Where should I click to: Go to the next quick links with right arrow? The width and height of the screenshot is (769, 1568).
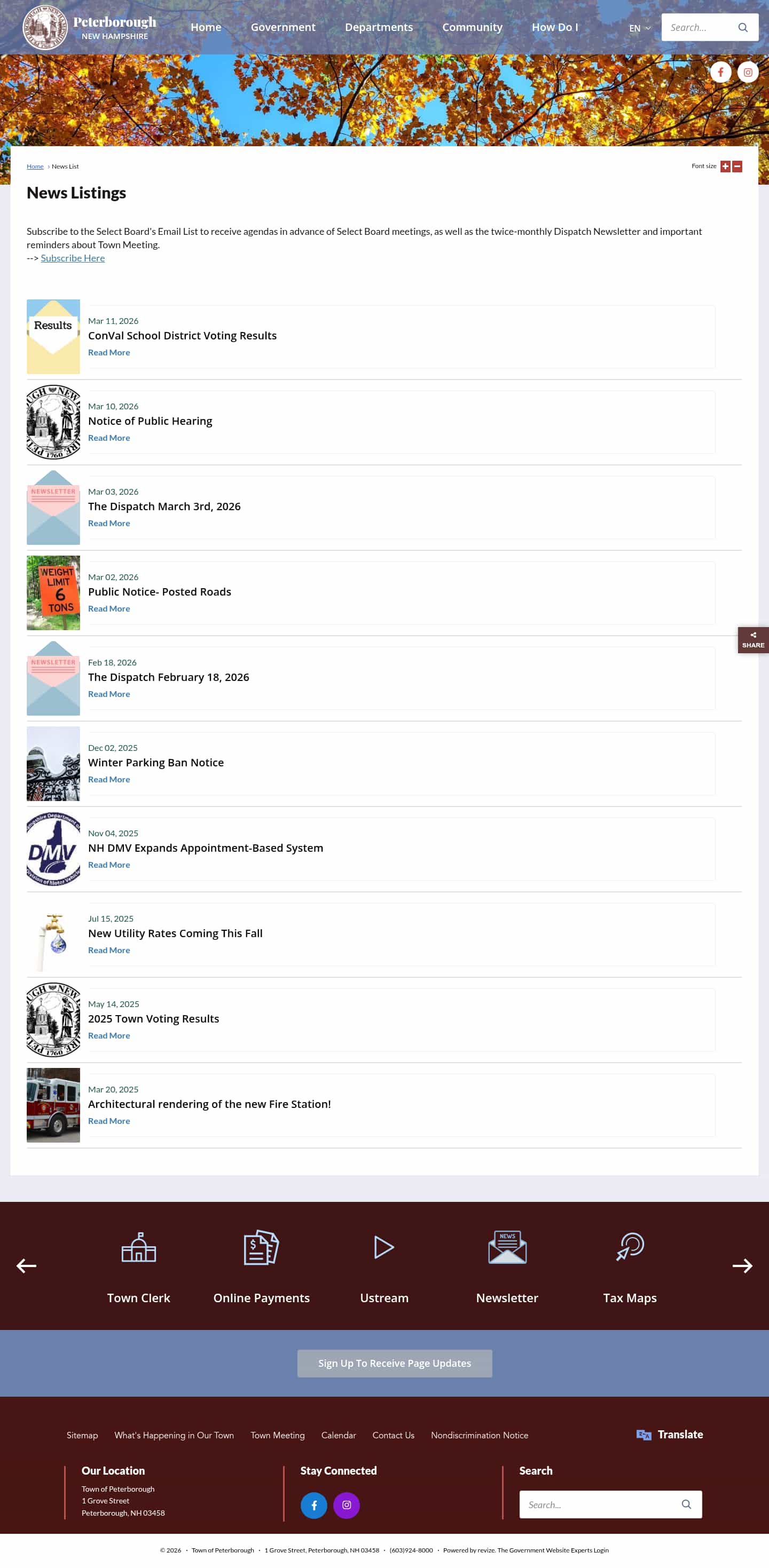[x=742, y=1265]
